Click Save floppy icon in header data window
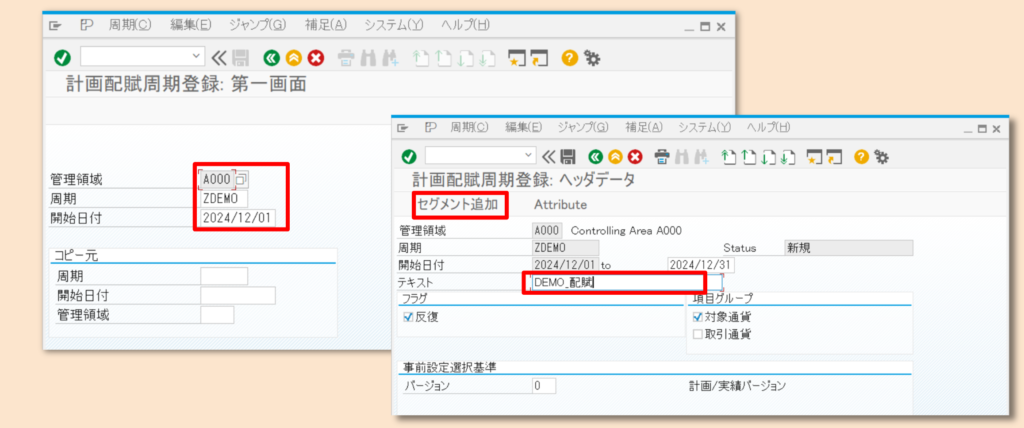The image size is (1024, 428). pos(568,156)
